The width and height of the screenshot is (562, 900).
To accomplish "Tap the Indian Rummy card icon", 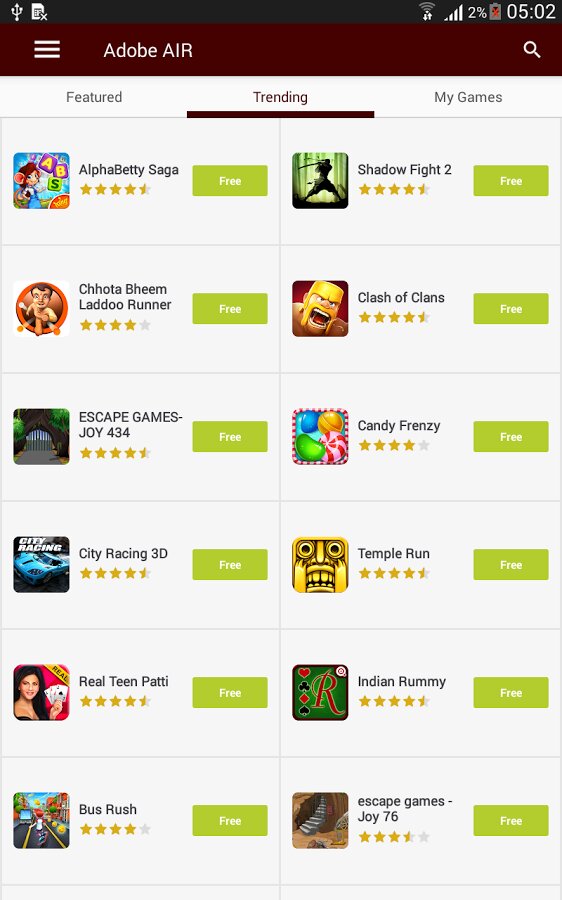I will coord(320,693).
